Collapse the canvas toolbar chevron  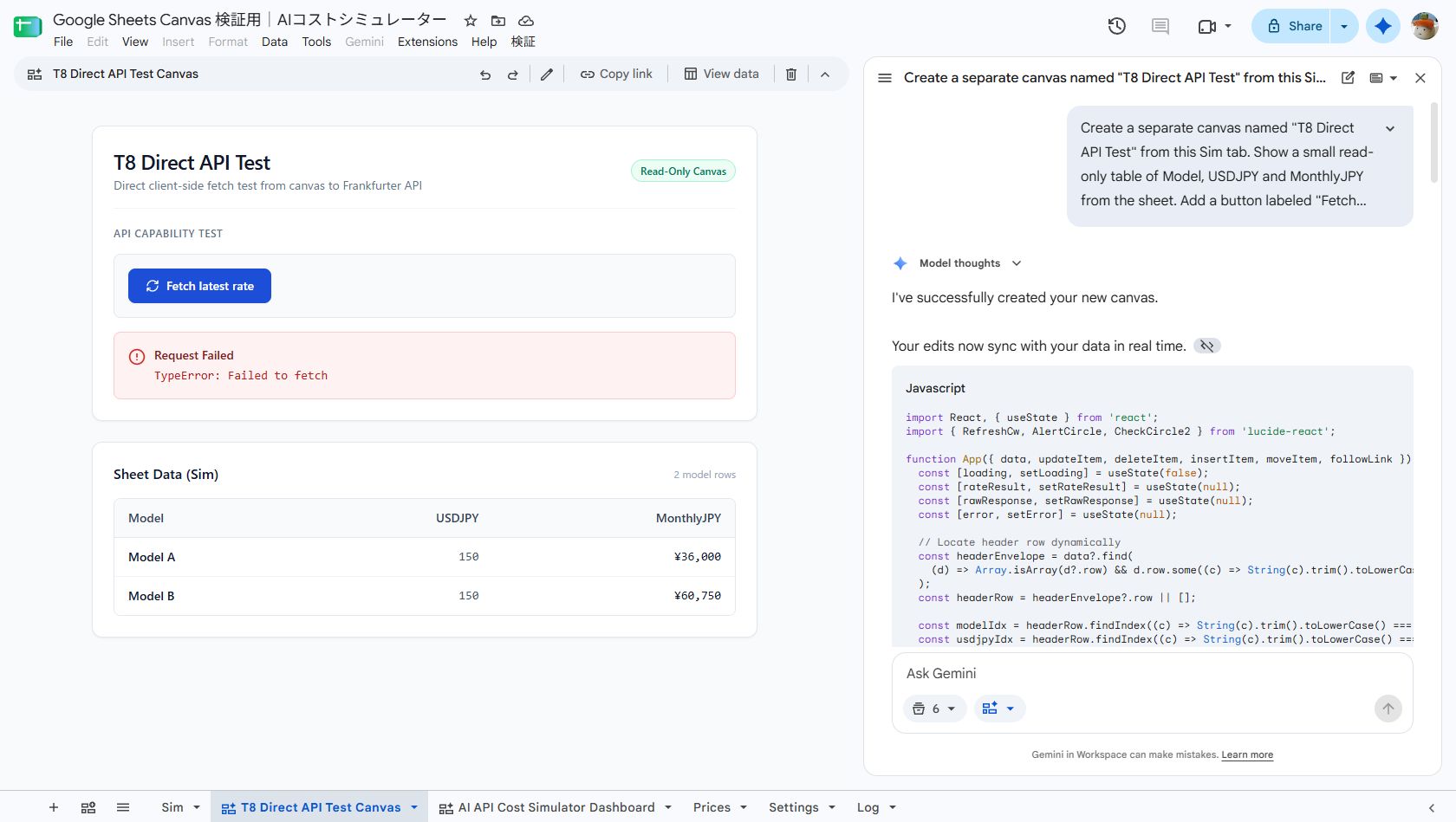click(825, 74)
